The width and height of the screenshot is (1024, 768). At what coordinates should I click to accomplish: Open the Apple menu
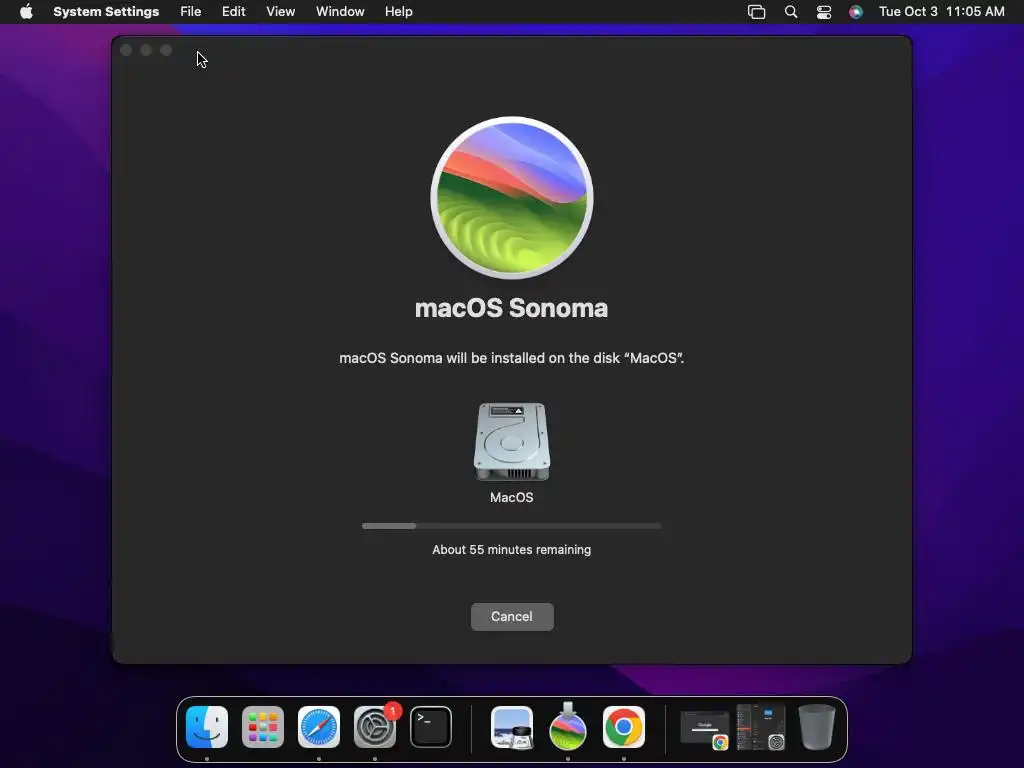click(x=26, y=12)
